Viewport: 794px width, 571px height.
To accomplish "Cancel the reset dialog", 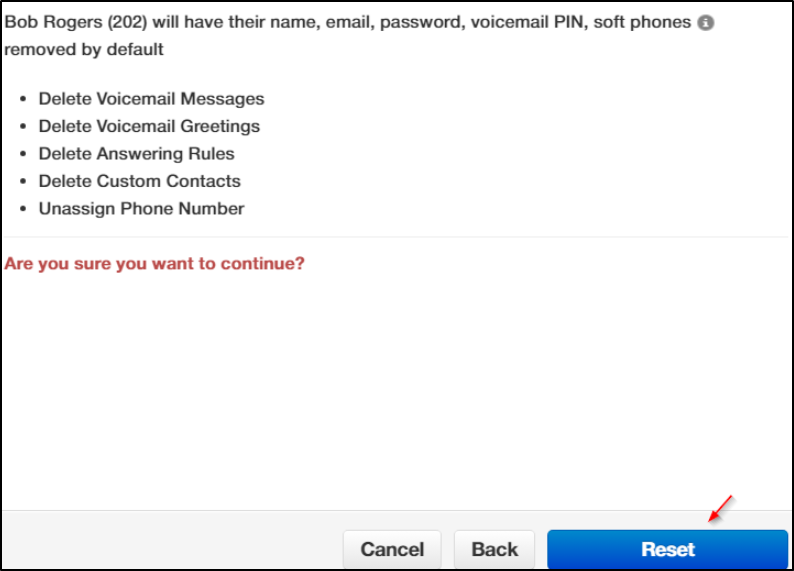I will [x=392, y=549].
